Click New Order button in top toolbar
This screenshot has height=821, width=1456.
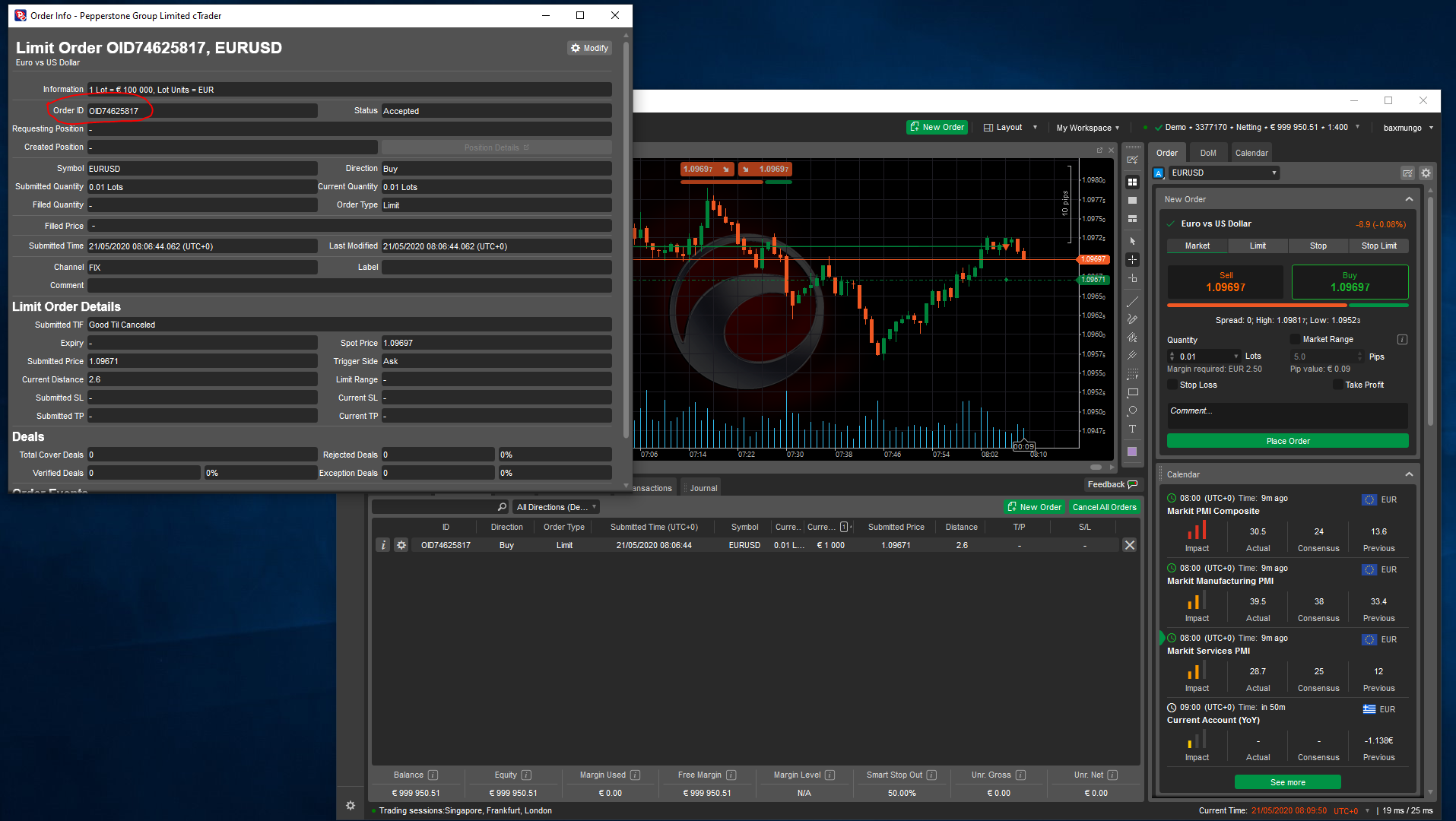click(x=937, y=128)
